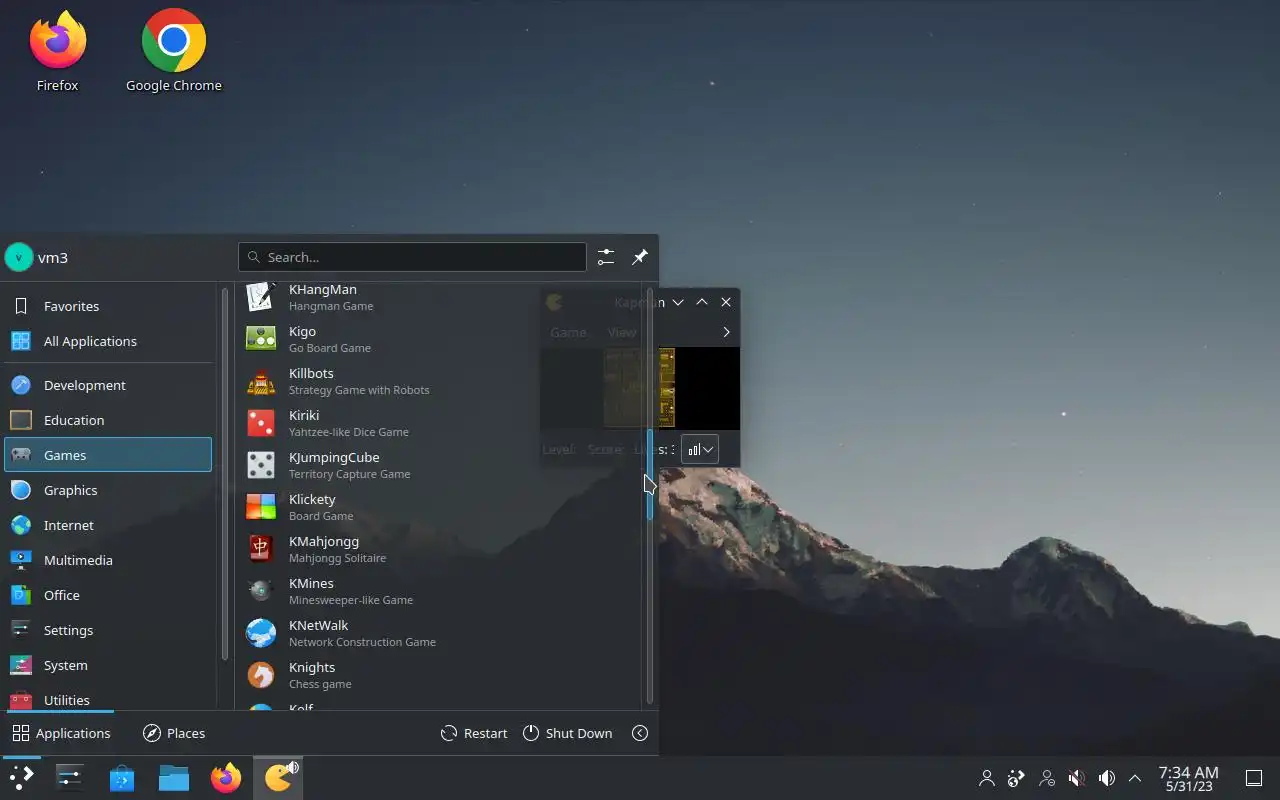The image size is (1280, 800).
Task: Open System Settings from the taskbar
Action: tap(70, 778)
